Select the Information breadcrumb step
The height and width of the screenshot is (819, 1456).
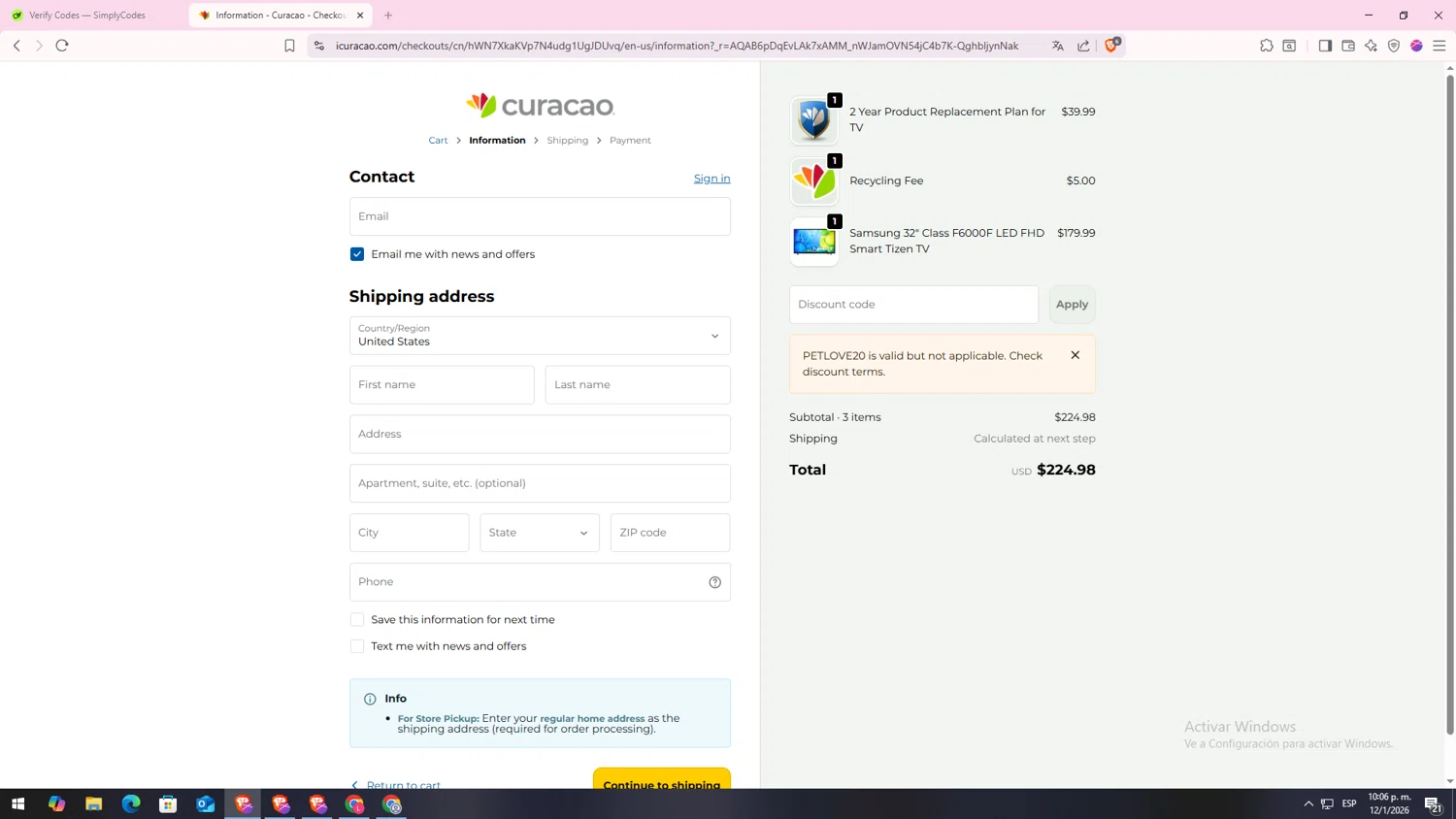(497, 141)
